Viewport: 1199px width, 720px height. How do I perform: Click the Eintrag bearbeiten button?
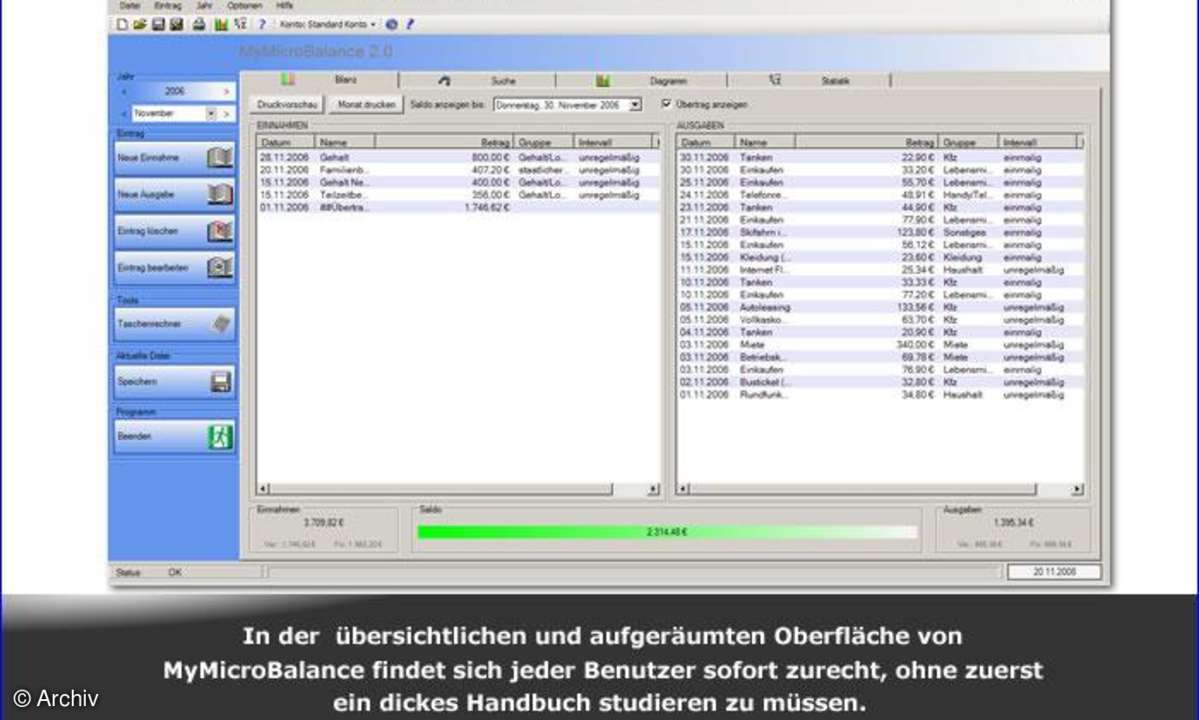(x=174, y=268)
